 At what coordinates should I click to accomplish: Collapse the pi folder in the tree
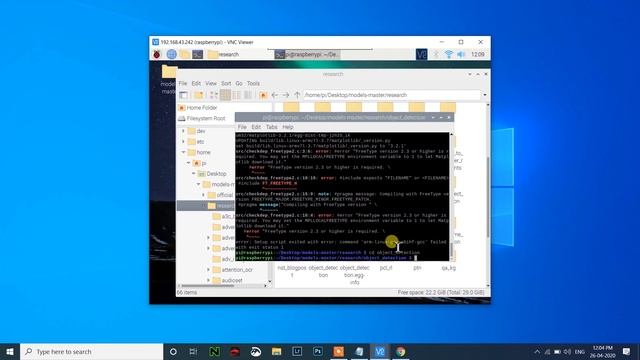click(x=189, y=163)
